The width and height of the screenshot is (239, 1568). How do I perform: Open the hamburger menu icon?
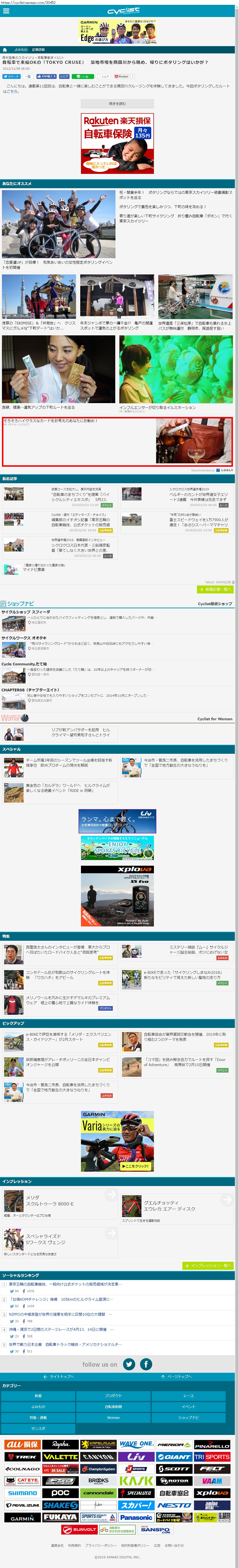(x=6, y=11)
